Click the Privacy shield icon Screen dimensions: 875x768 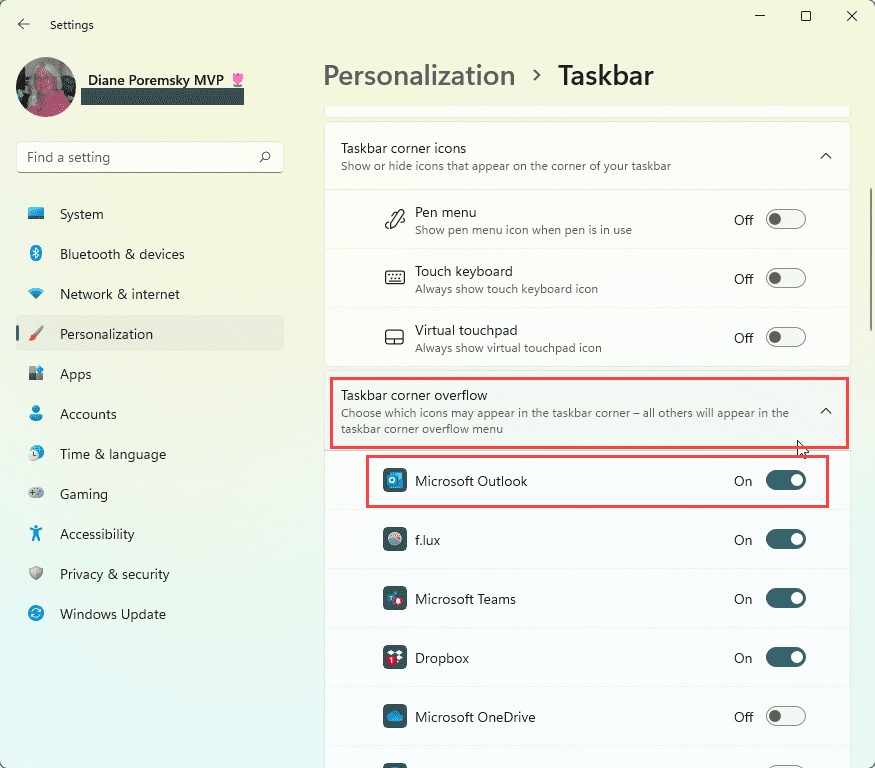coord(36,573)
